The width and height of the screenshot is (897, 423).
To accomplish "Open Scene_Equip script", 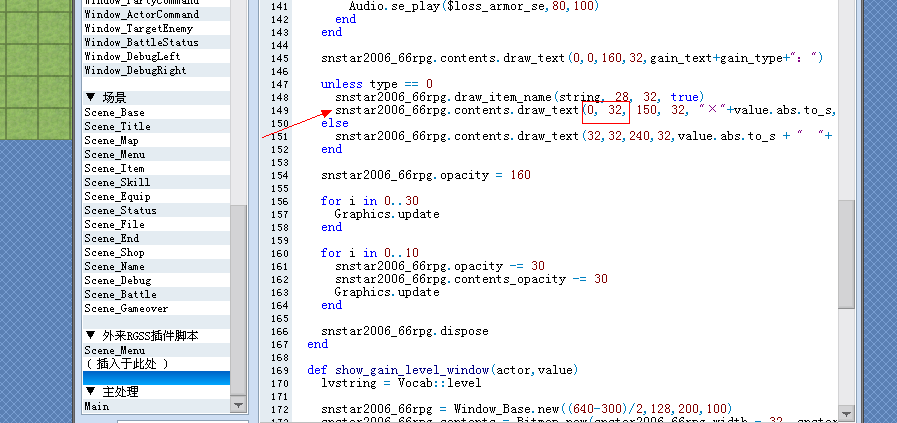I will click(x=156, y=196).
